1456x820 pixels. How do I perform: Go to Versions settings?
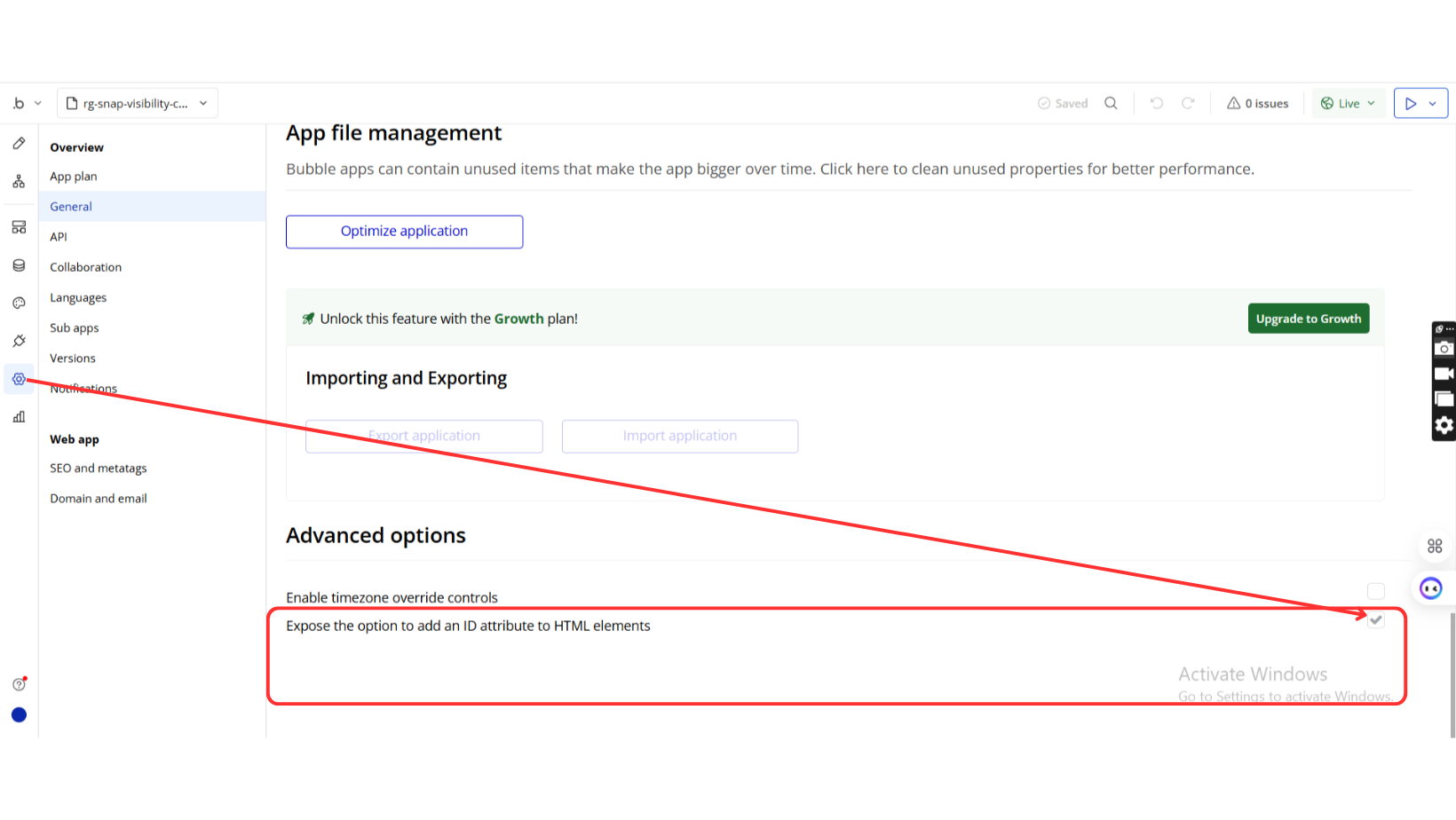(x=73, y=359)
